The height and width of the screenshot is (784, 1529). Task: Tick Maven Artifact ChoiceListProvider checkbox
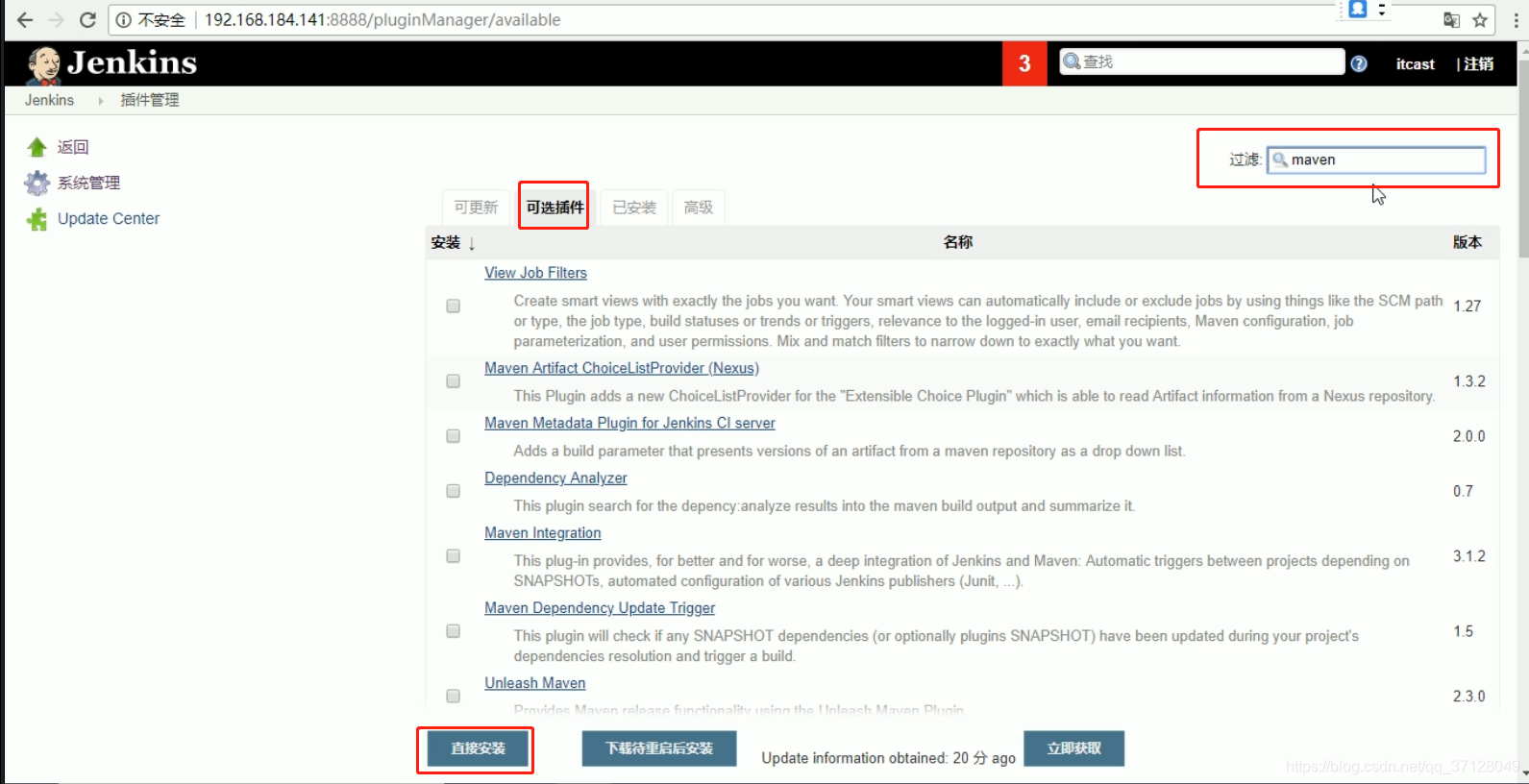pyautogui.click(x=453, y=381)
